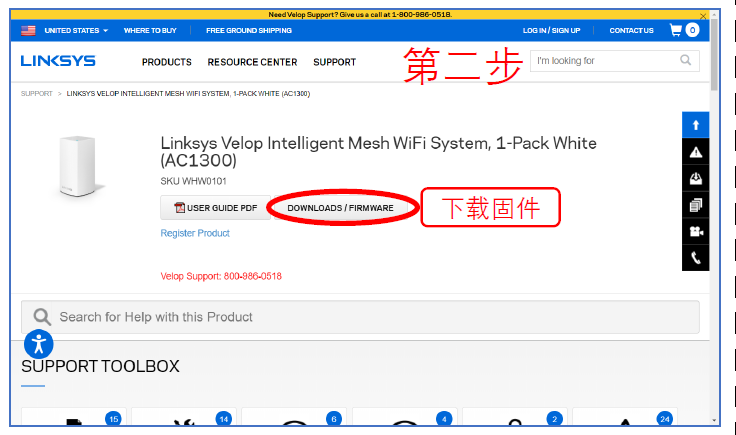The width and height of the screenshot is (736, 435).
Task: Click the User Guide PDF button
Action: (x=215, y=208)
